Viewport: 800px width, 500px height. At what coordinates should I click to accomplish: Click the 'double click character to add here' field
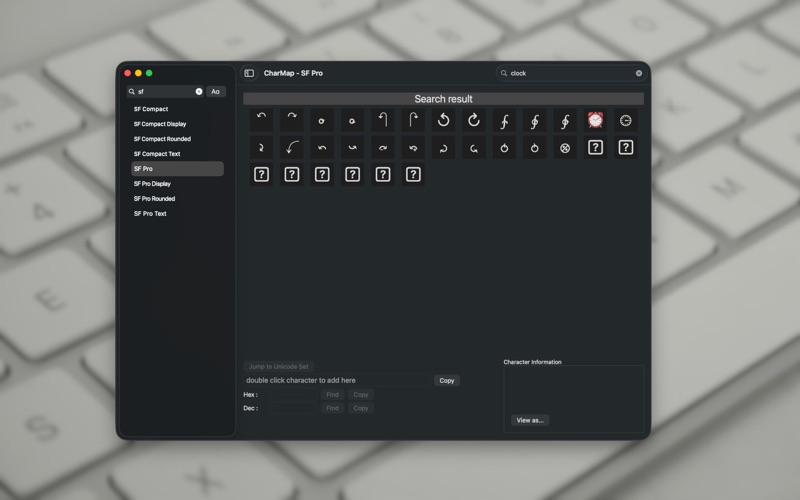(x=336, y=380)
